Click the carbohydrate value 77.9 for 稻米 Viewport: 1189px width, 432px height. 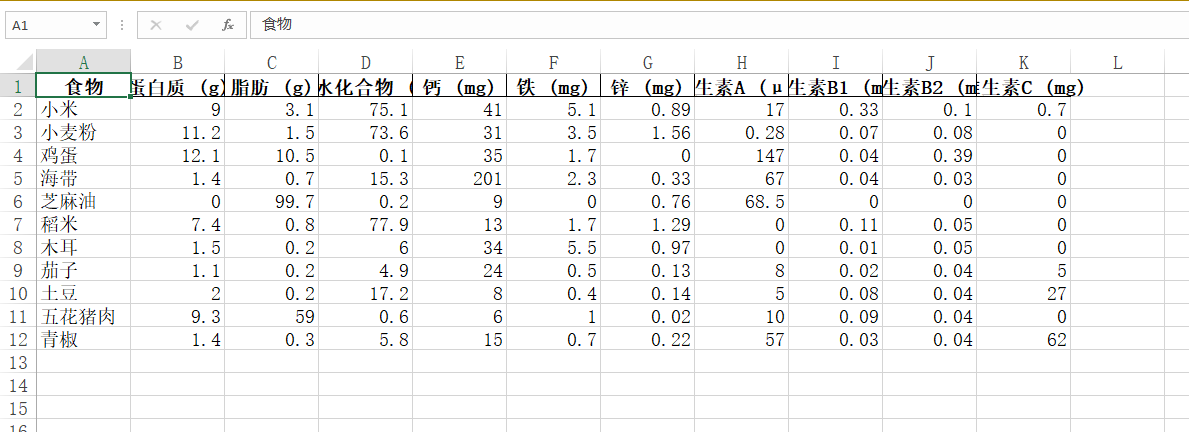[365, 225]
